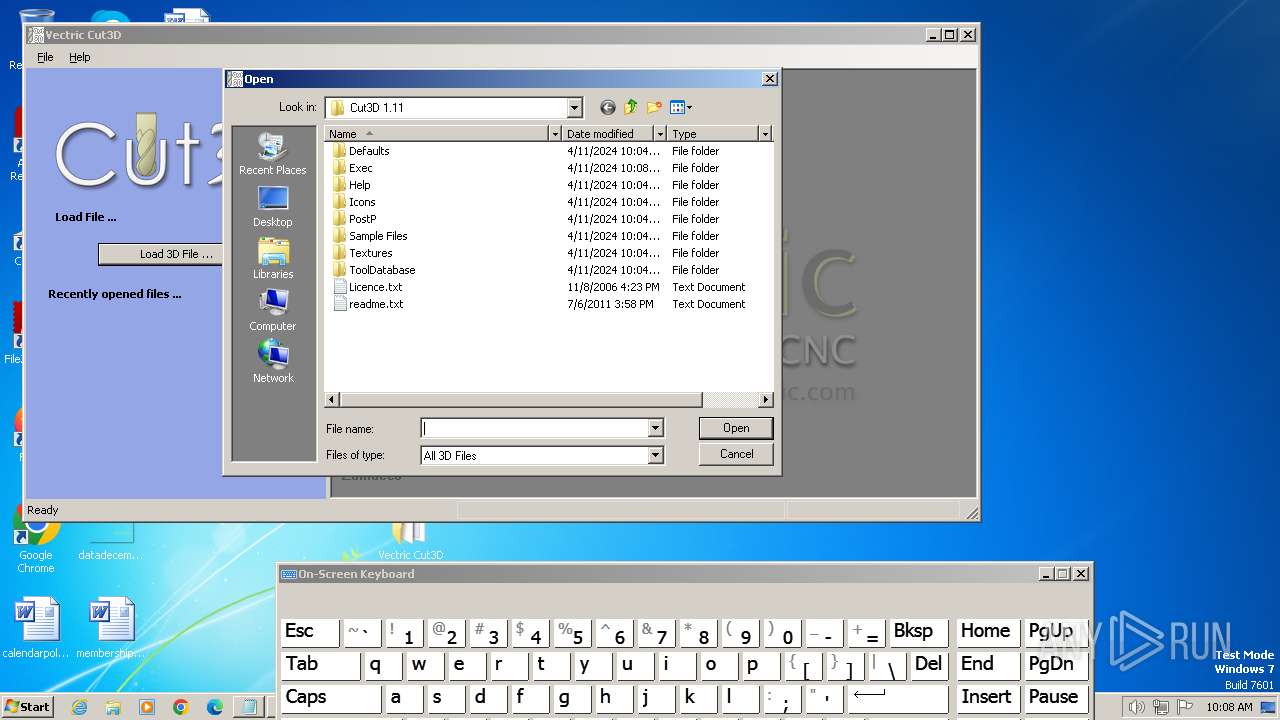The width and height of the screenshot is (1280, 720).
Task: Open the View Menu button
Action: [681, 107]
